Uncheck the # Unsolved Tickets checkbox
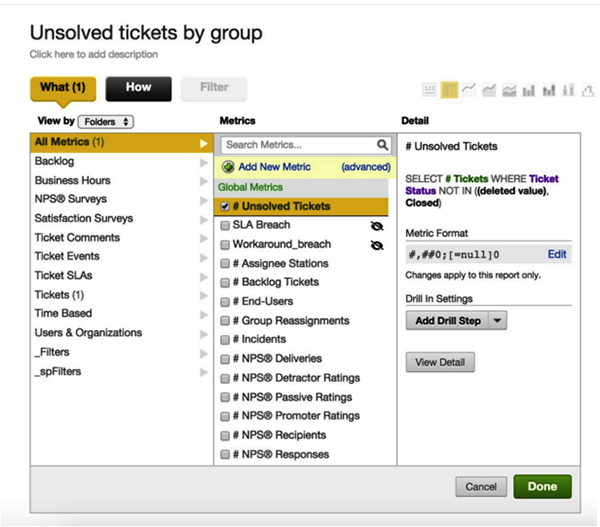 (x=226, y=207)
